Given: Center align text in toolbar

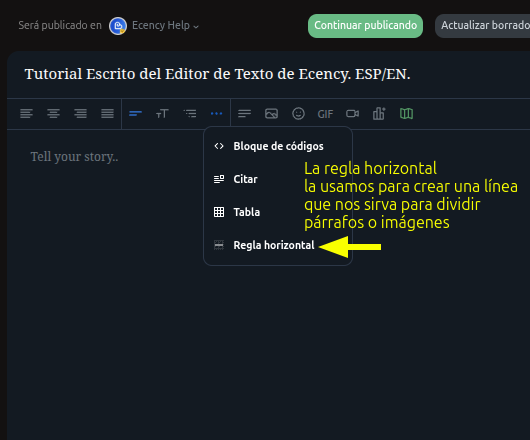Looking at the screenshot, I should point(53,114).
